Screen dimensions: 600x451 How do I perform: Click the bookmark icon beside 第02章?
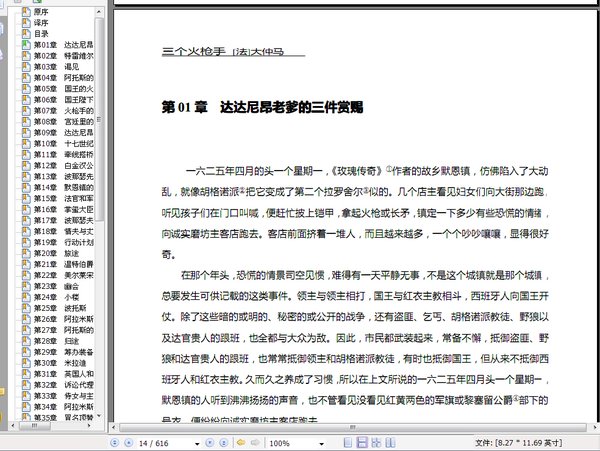pos(26,56)
